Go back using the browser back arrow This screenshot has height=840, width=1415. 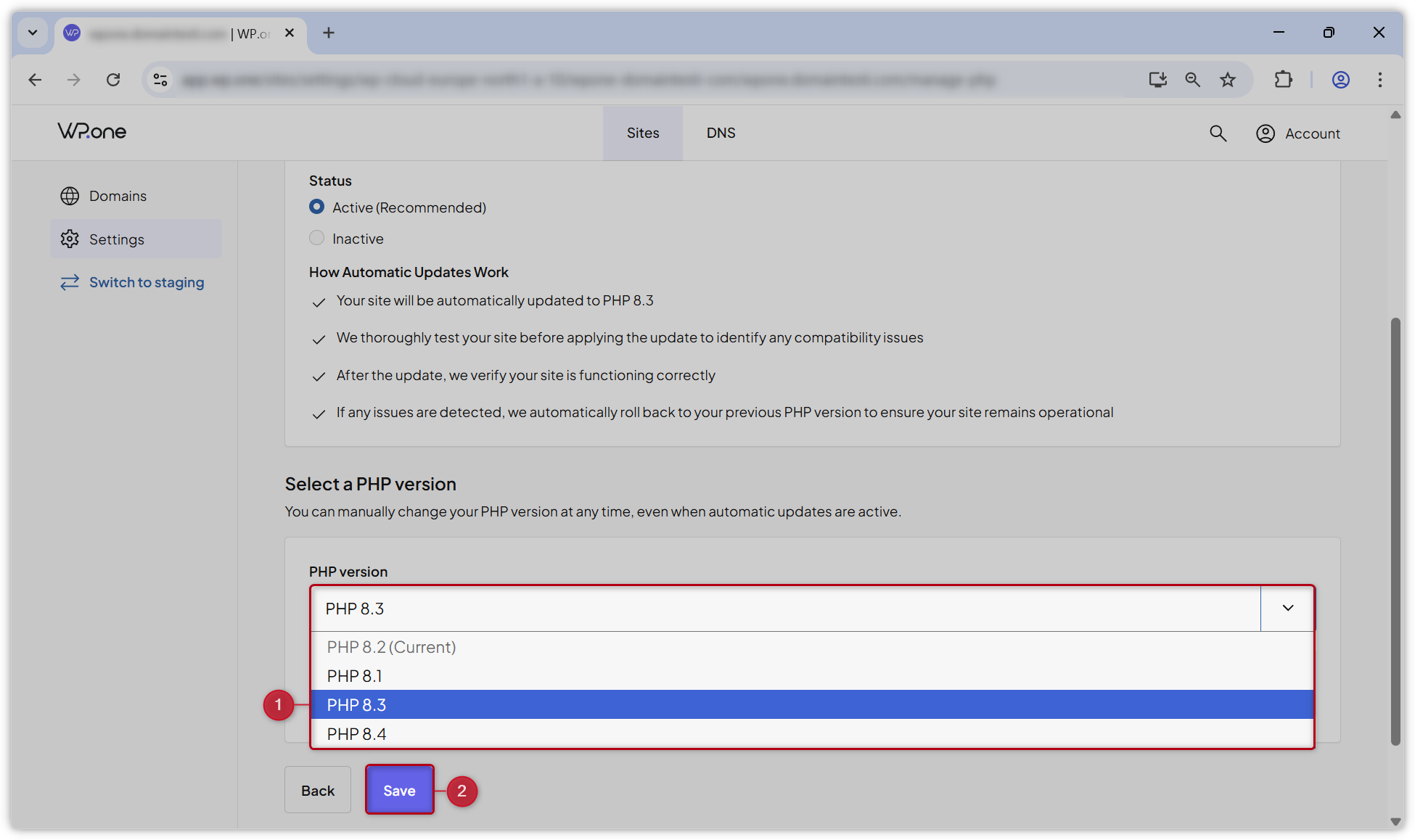[35, 80]
